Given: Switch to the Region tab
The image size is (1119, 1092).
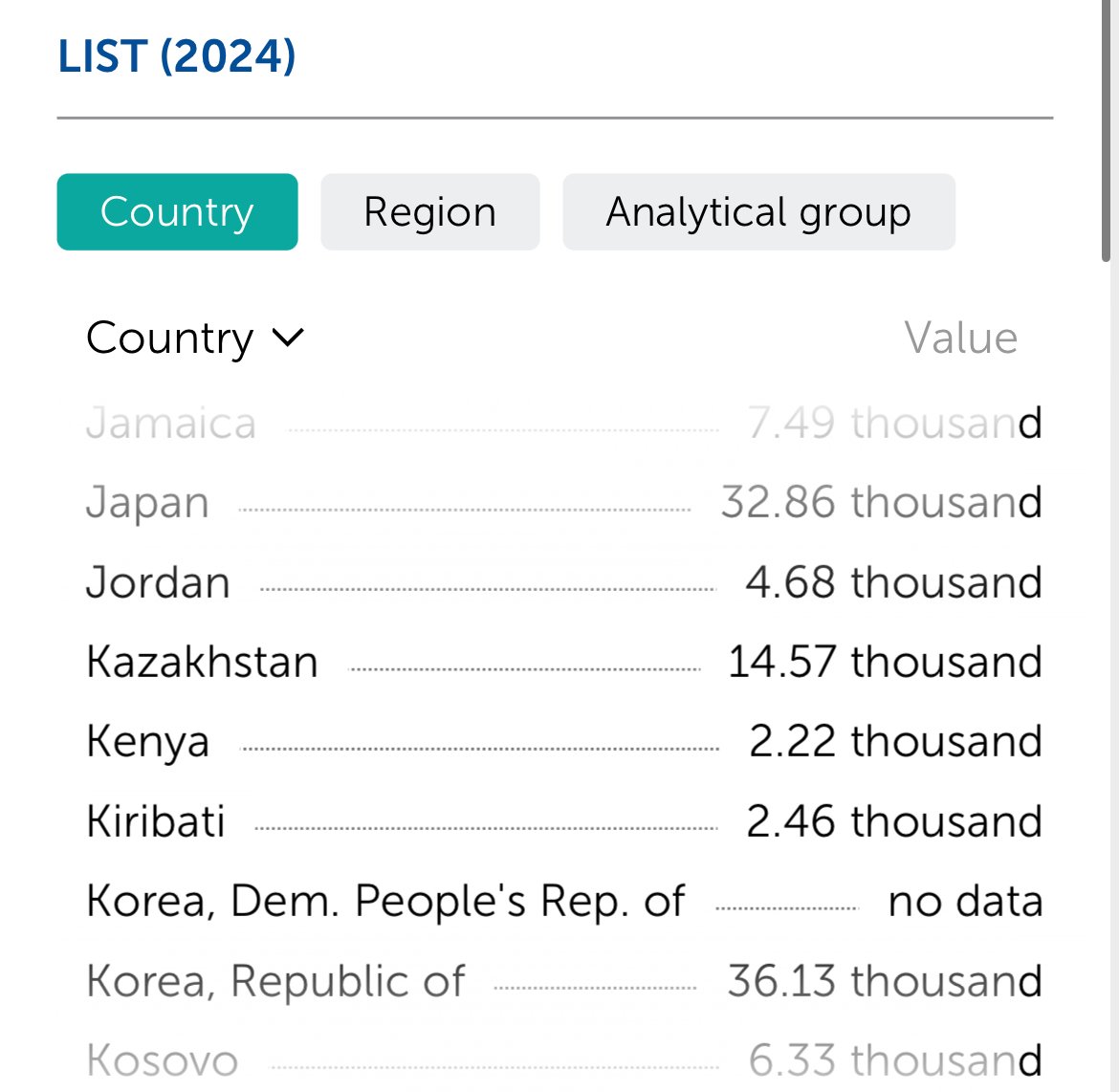Looking at the screenshot, I should click(x=429, y=212).
